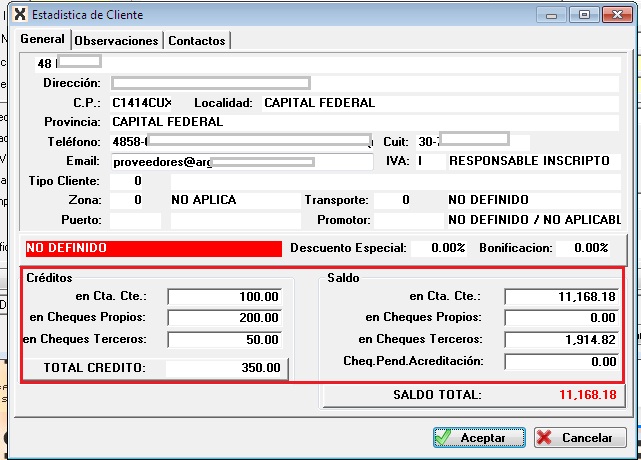The width and height of the screenshot is (641, 460).
Task: Click the SALDO TOTAL button
Action: pyautogui.click(x=474, y=396)
